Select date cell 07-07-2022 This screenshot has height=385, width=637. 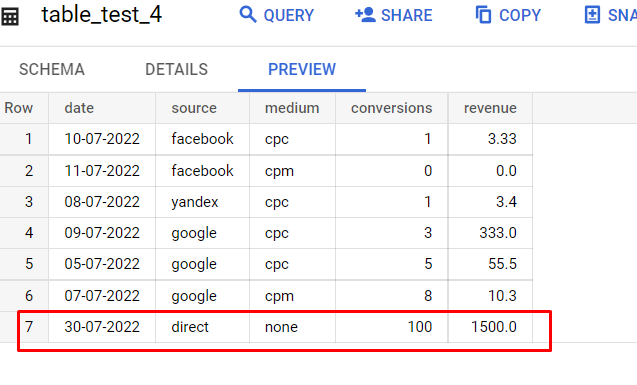[x=102, y=296]
